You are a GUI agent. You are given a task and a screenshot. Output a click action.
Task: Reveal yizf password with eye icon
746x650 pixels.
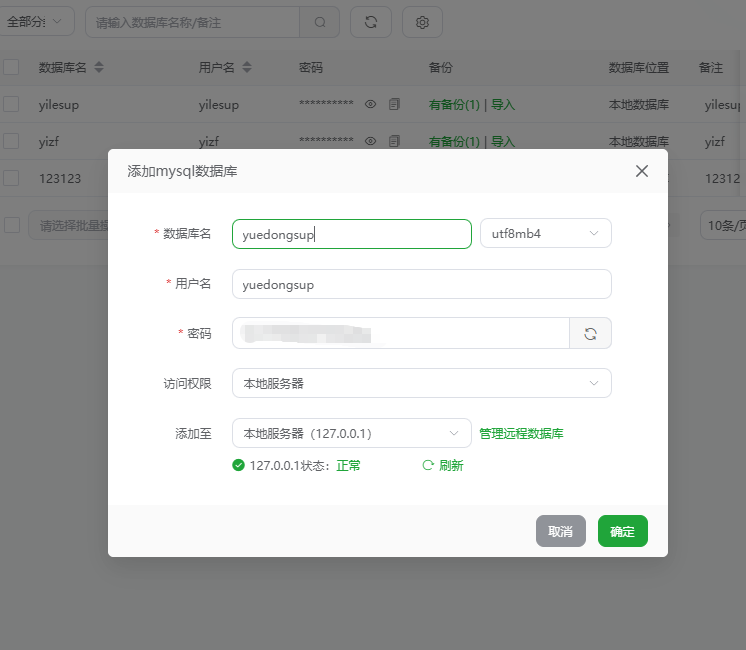coord(370,141)
